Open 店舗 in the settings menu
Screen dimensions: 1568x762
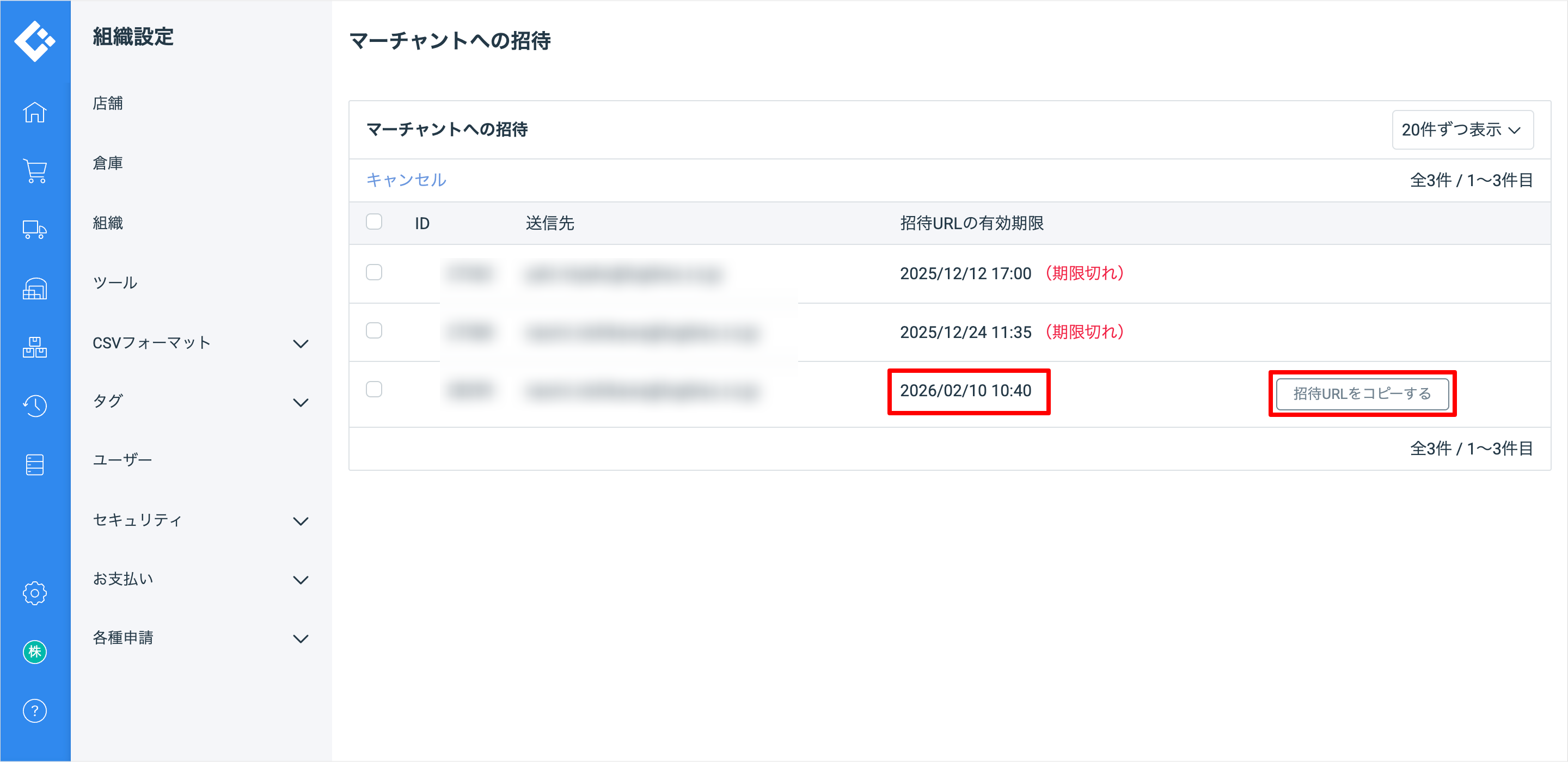tap(108, 103)
